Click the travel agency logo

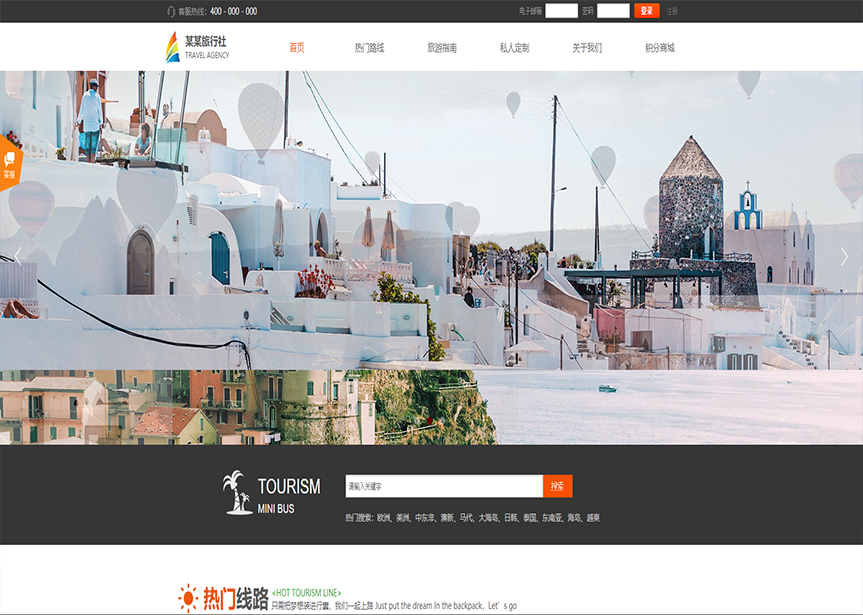pos(197,47)
